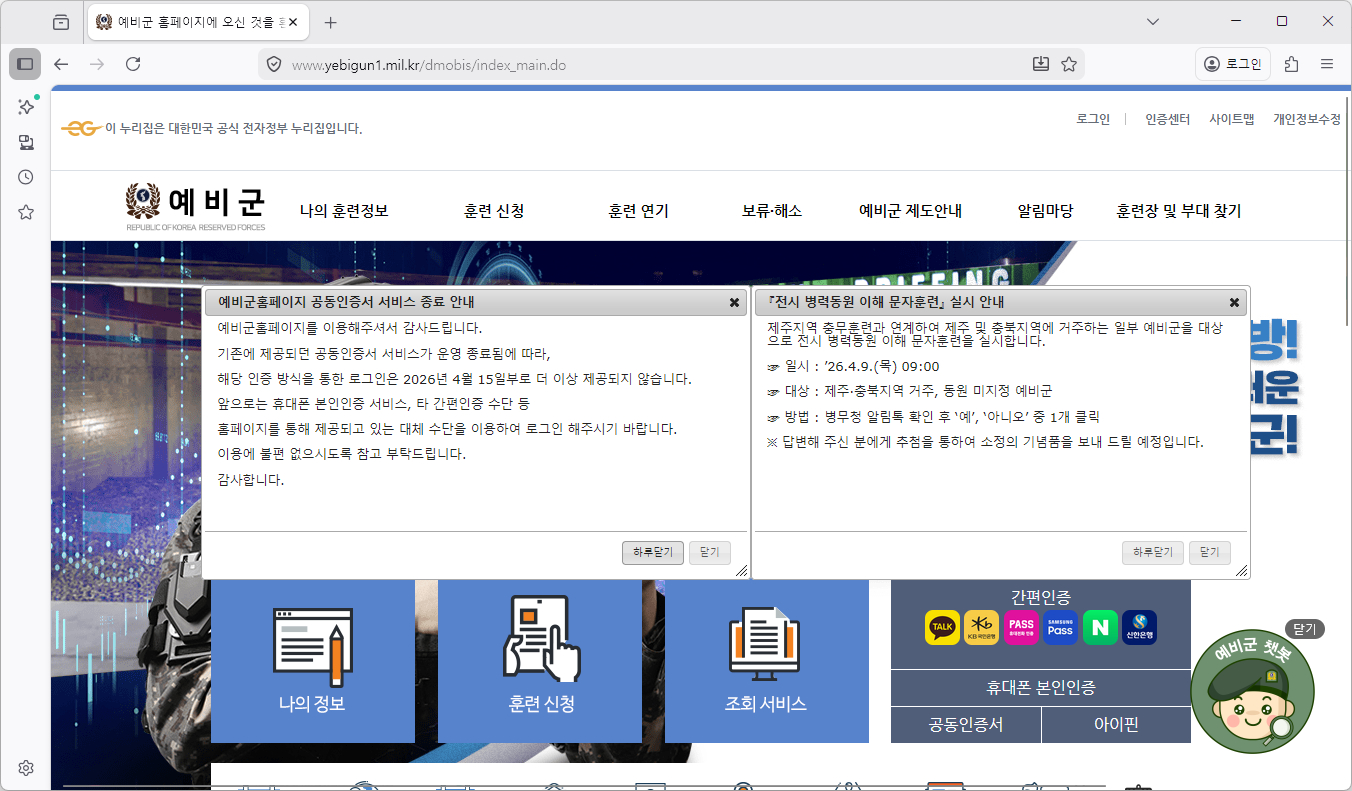
Task: Open the 나의 정보 tile
Action: click(x=313, y=661)
